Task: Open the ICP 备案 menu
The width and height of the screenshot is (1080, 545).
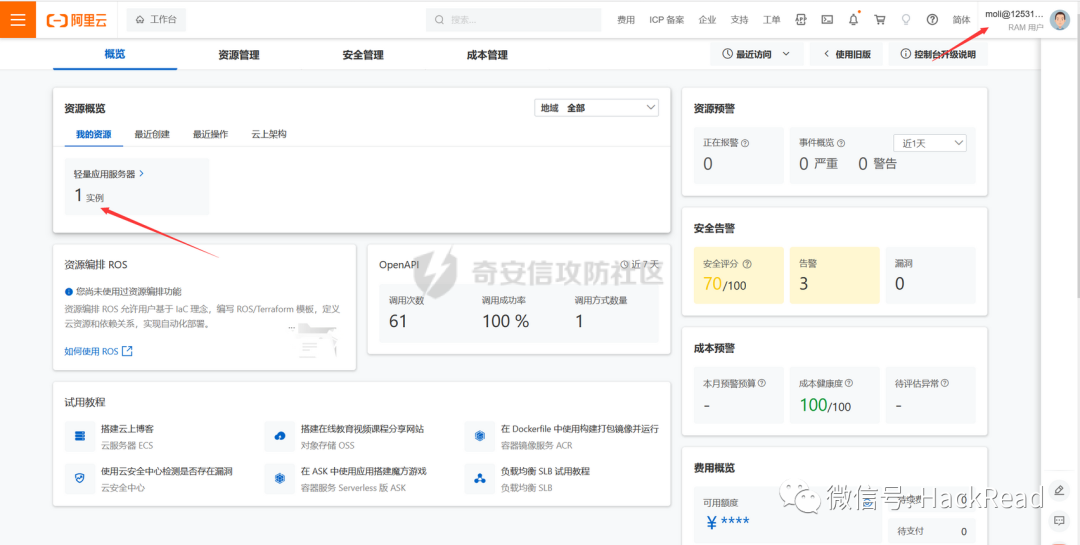Action: (x=667, y=20)
